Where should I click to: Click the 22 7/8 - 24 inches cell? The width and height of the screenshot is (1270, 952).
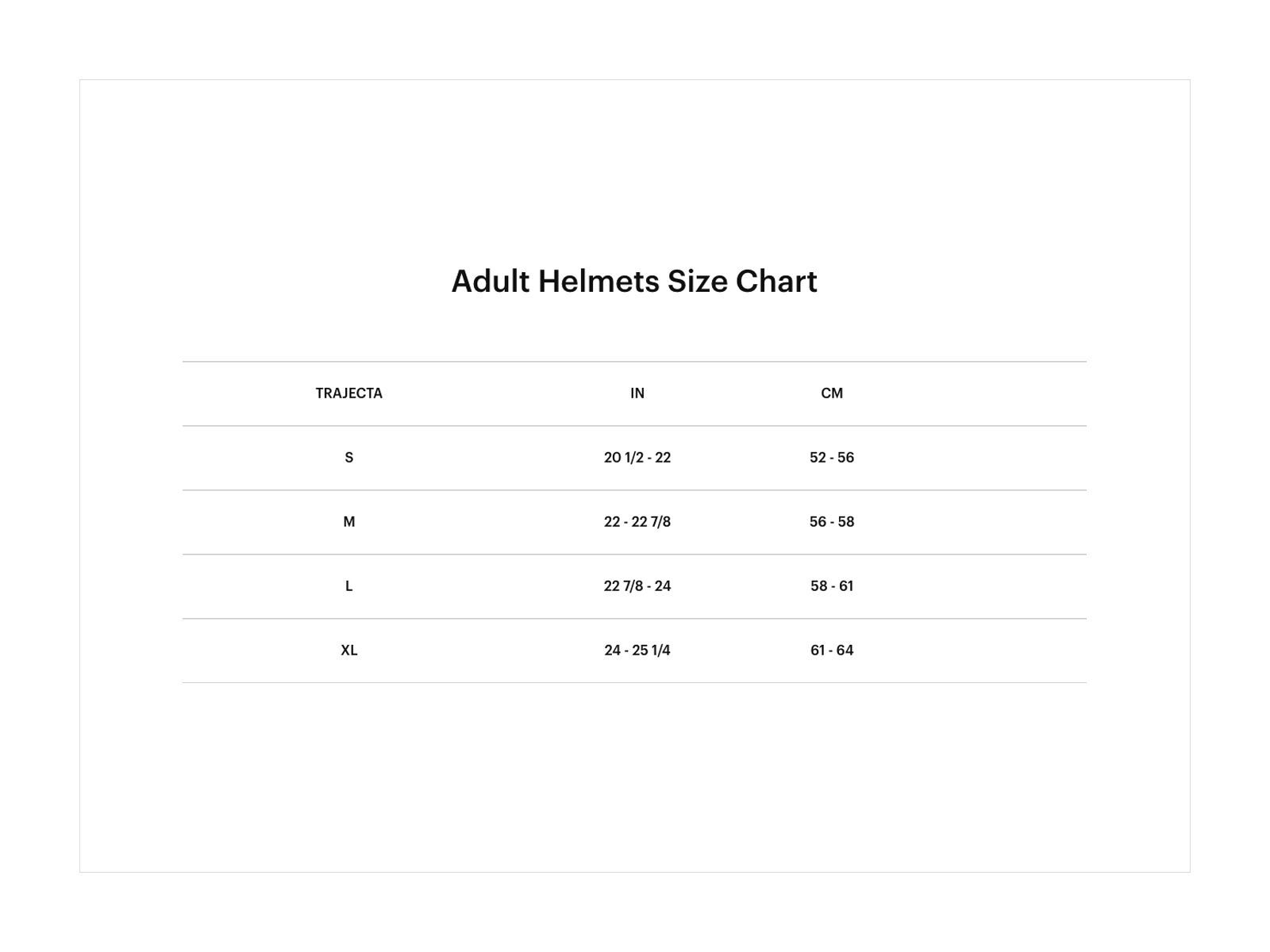637,586
